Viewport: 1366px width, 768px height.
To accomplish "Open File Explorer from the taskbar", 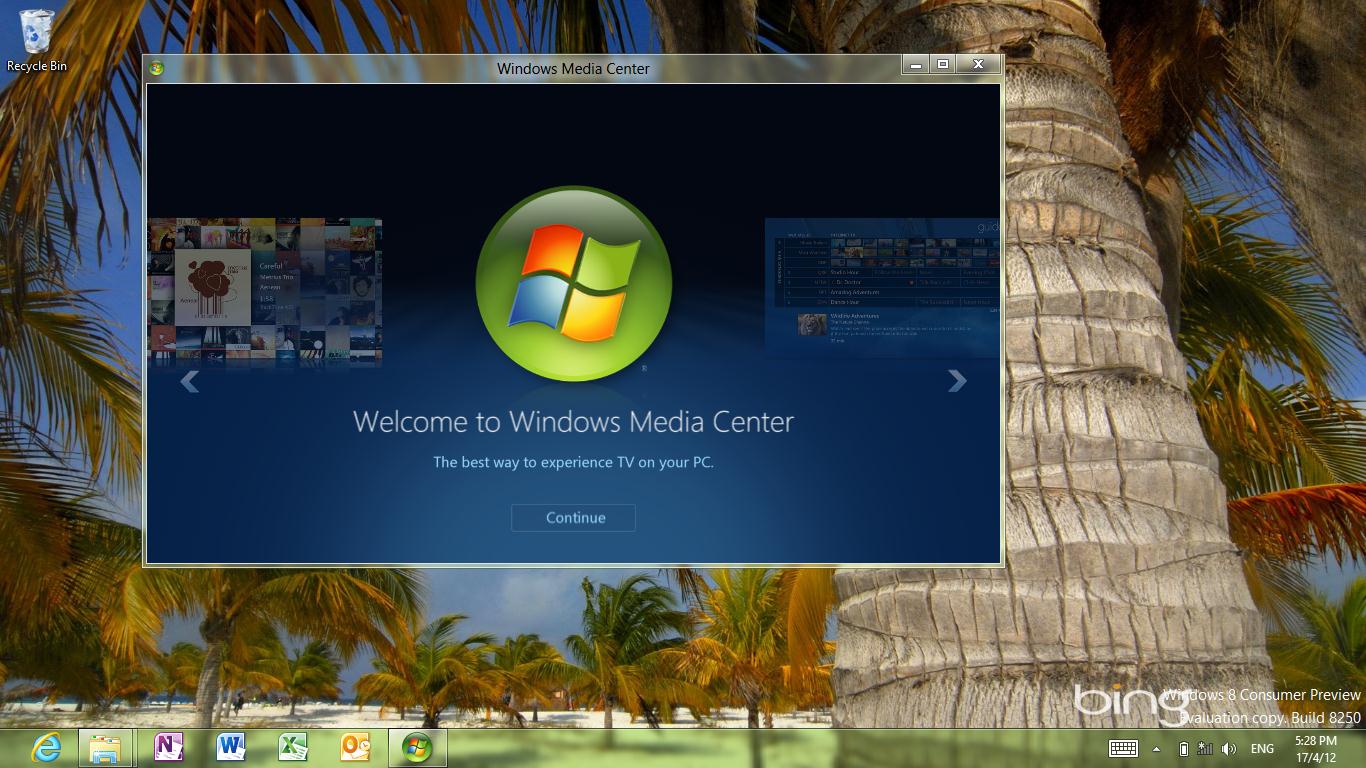I will tap(105, 748).
